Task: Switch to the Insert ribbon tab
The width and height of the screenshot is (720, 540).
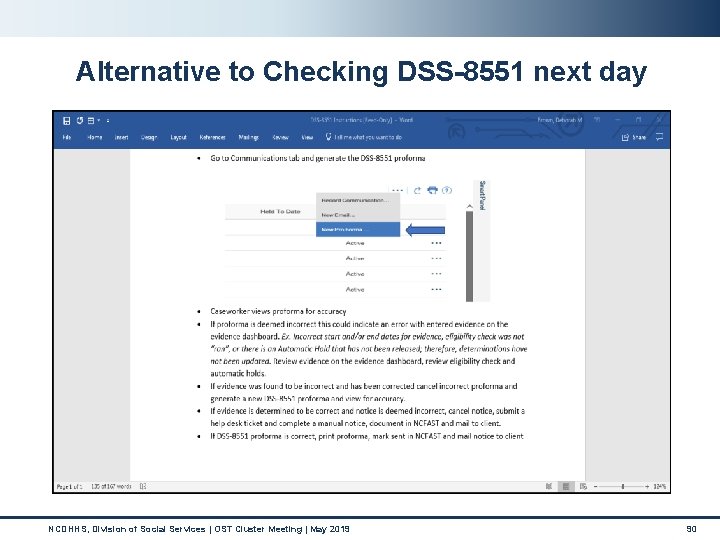Action: [x=121, y=137]
